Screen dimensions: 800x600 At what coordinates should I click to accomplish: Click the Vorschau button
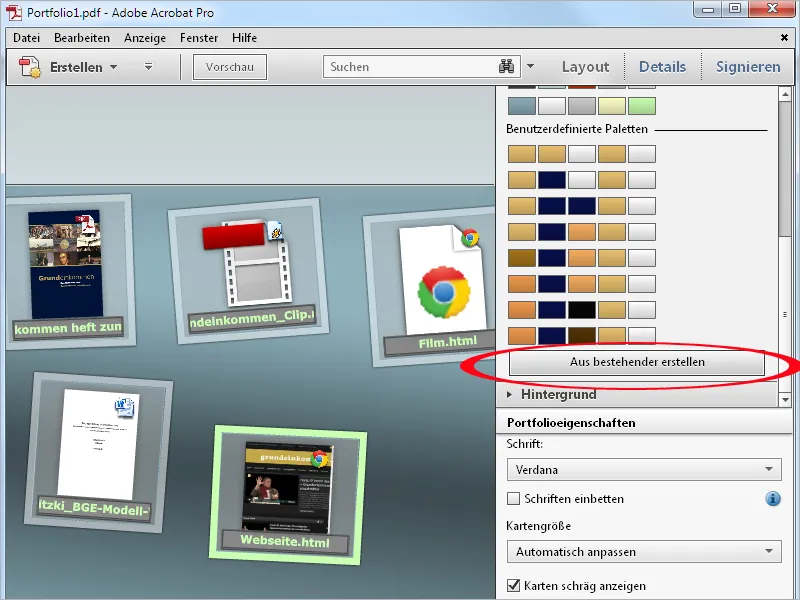click(230, 67)
